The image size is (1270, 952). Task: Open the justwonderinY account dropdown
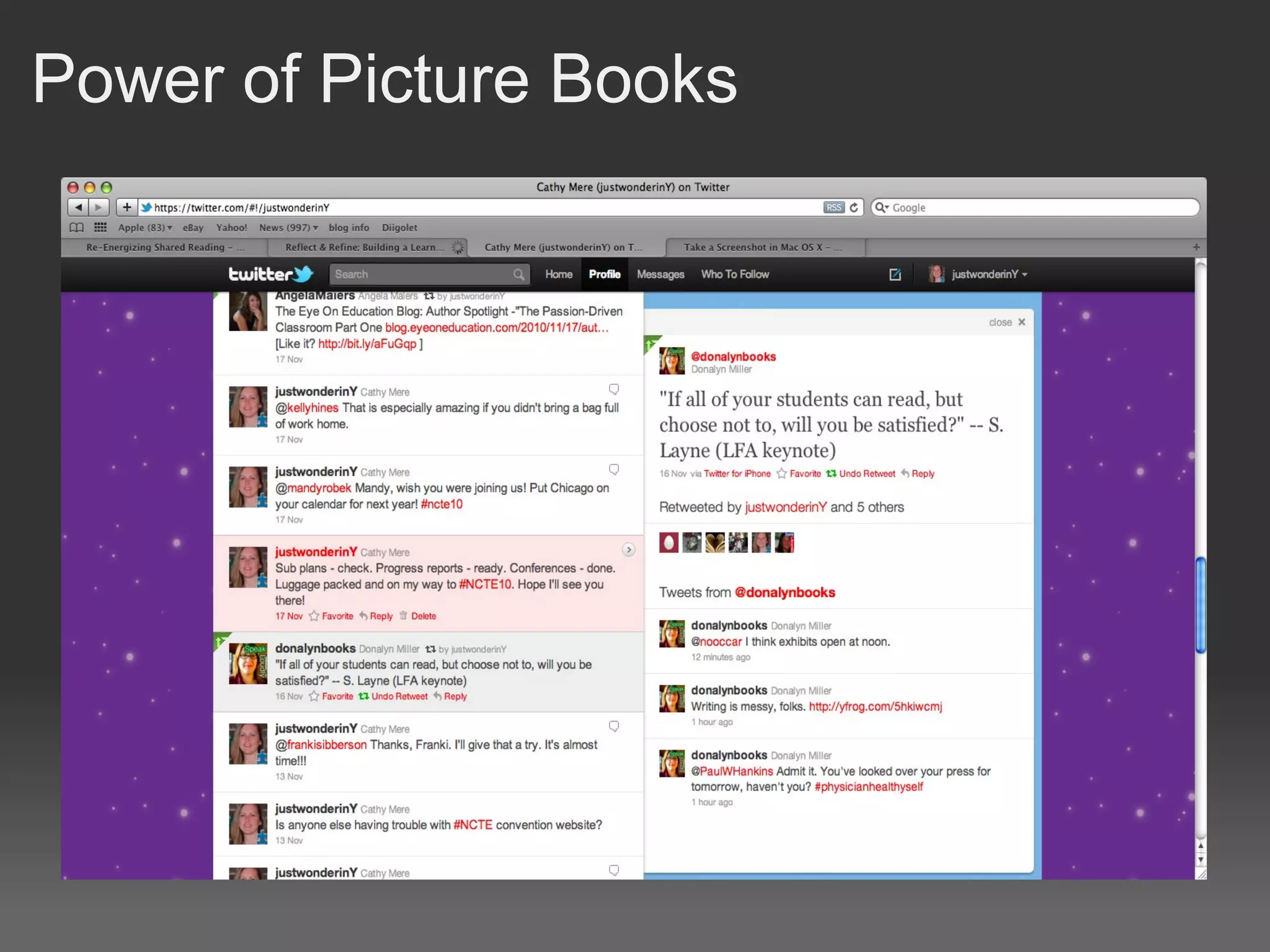pyautogui.click(x=978, y=274)
